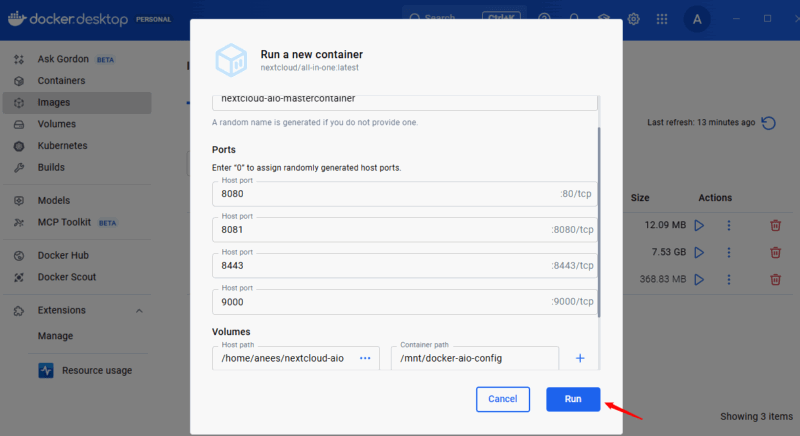Screen dimensions: 800x436
Task: Cancel the new container dialog
Action: (503, 399)
